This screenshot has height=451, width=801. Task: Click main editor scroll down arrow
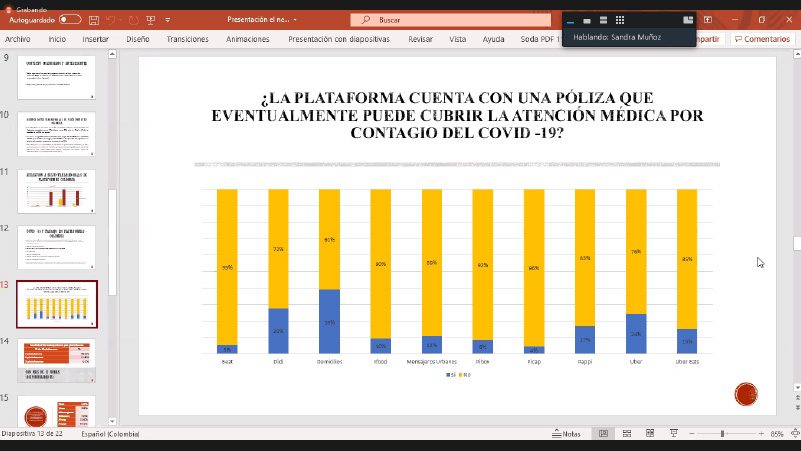[797, 388]
